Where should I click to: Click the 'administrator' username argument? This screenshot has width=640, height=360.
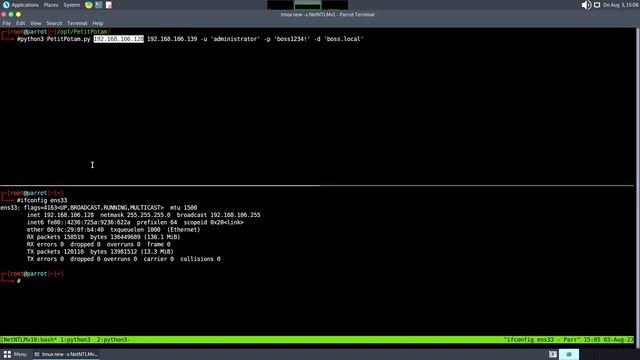pos(235,39)
